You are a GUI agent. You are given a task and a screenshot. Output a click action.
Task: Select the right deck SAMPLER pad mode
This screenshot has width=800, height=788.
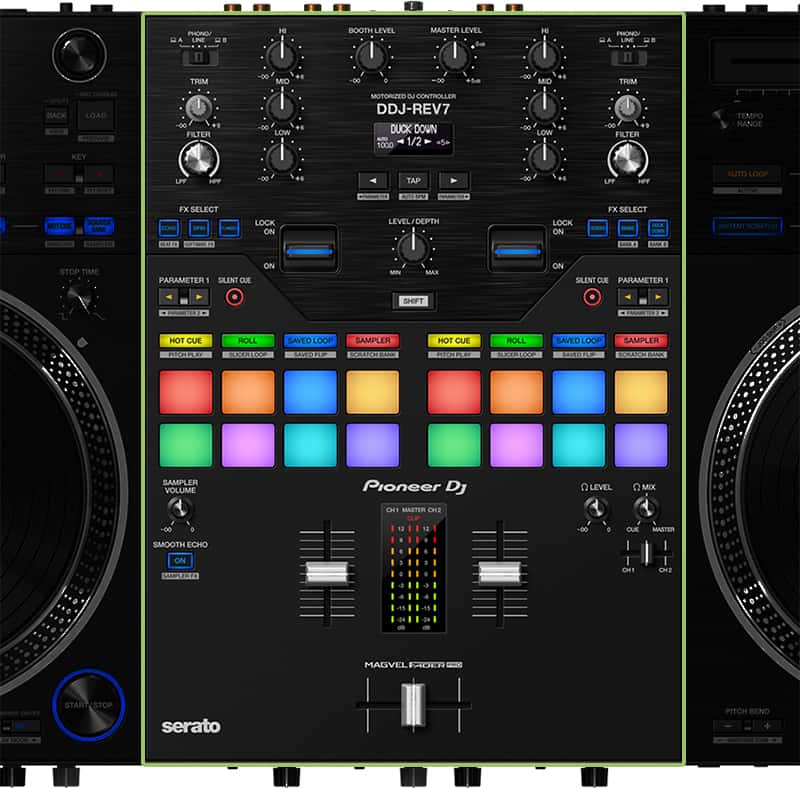point(641,340)
